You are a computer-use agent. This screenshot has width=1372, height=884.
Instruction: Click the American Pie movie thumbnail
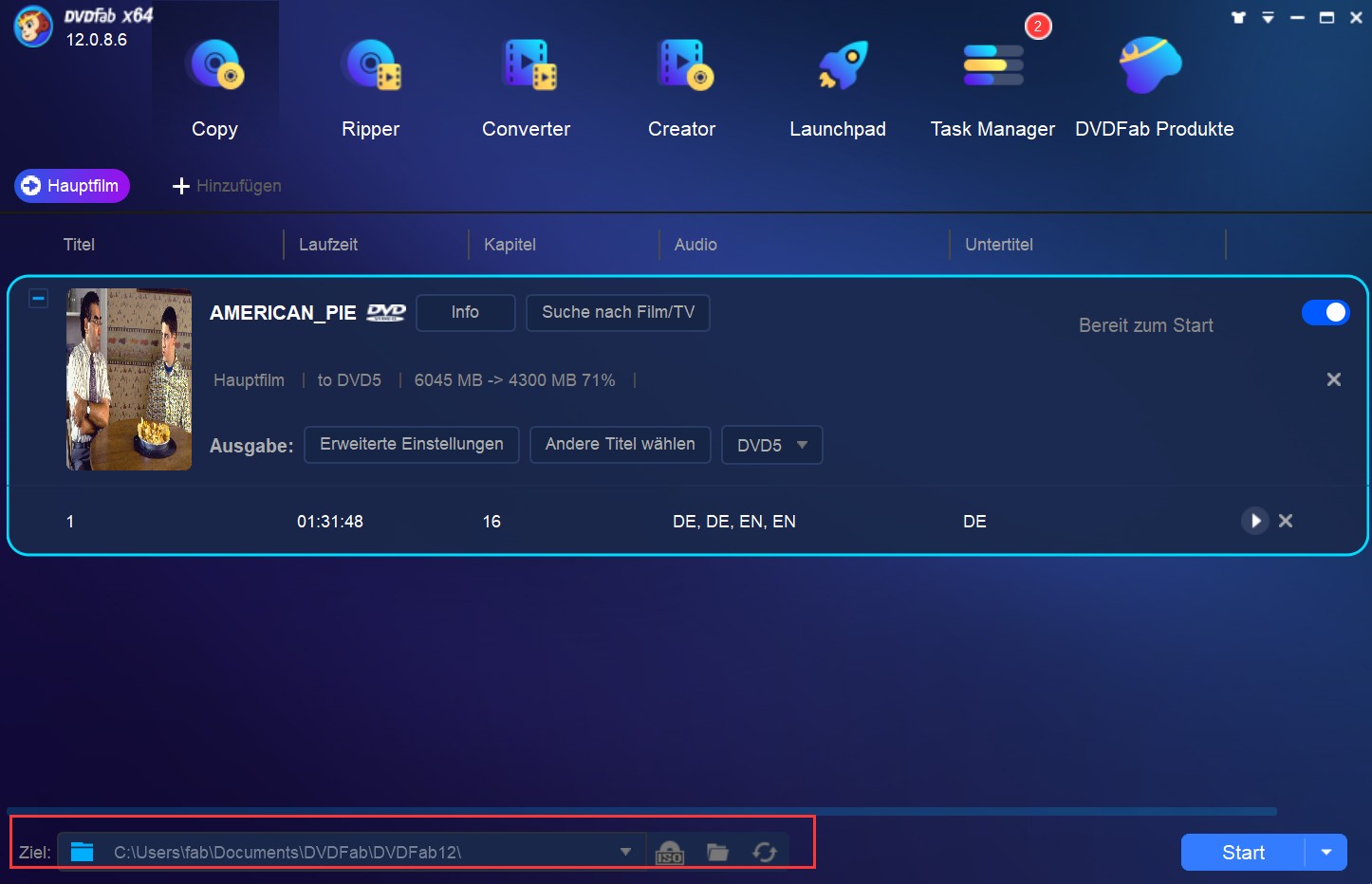(129, 379)
